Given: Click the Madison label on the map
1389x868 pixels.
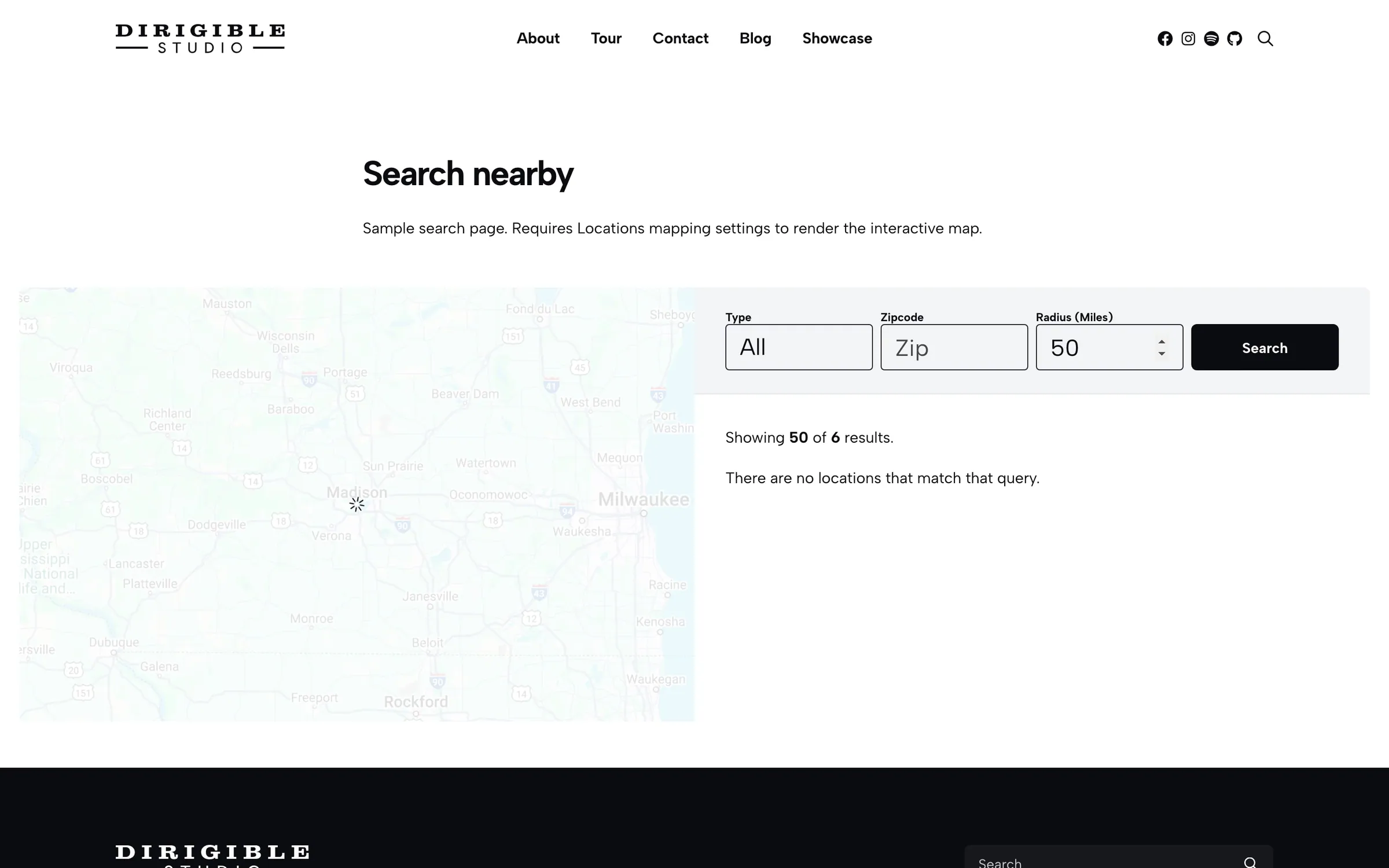Looking at the screenshot, I should (x=357, y=492).
